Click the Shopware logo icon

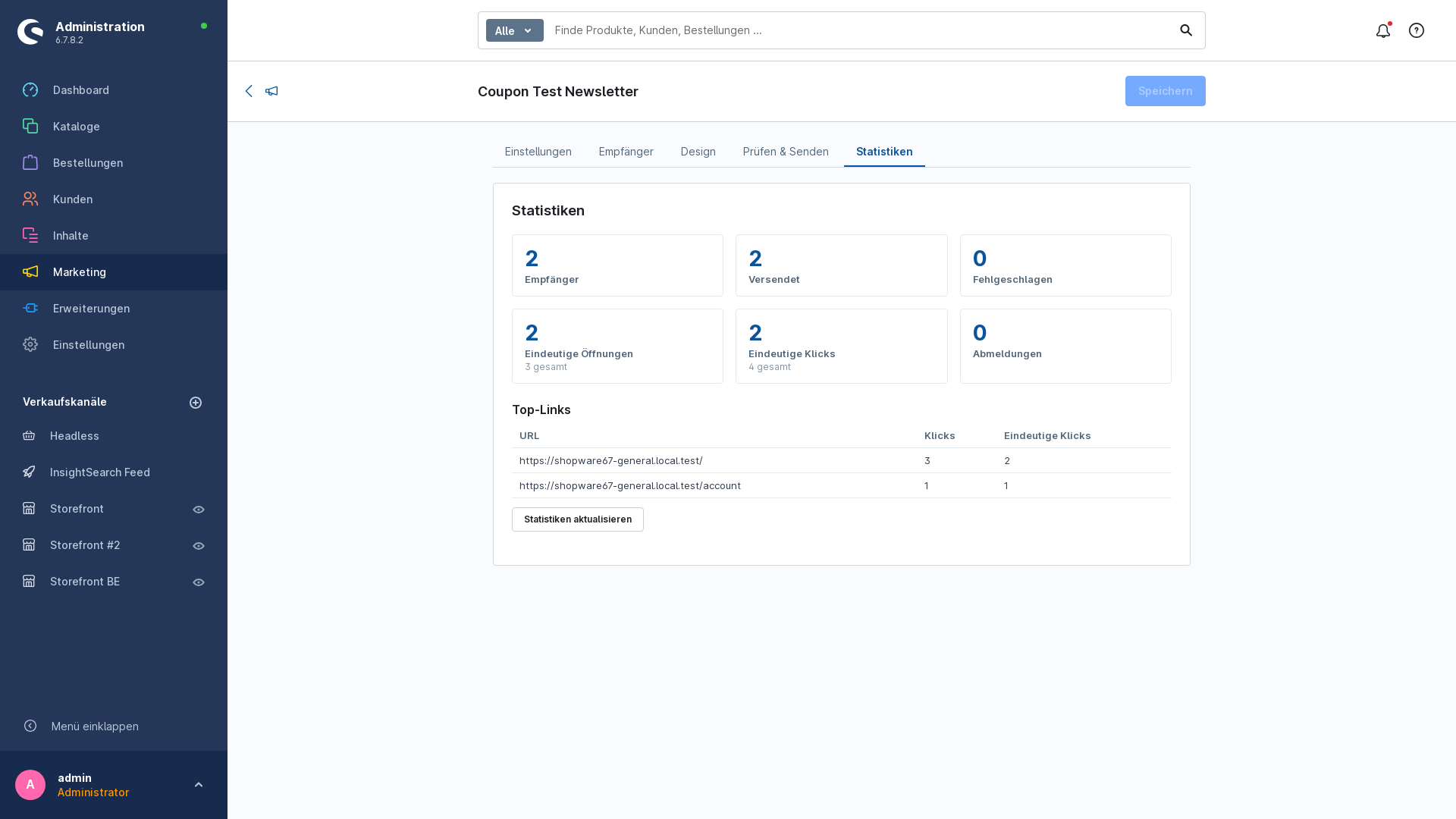tap(30, 32)
